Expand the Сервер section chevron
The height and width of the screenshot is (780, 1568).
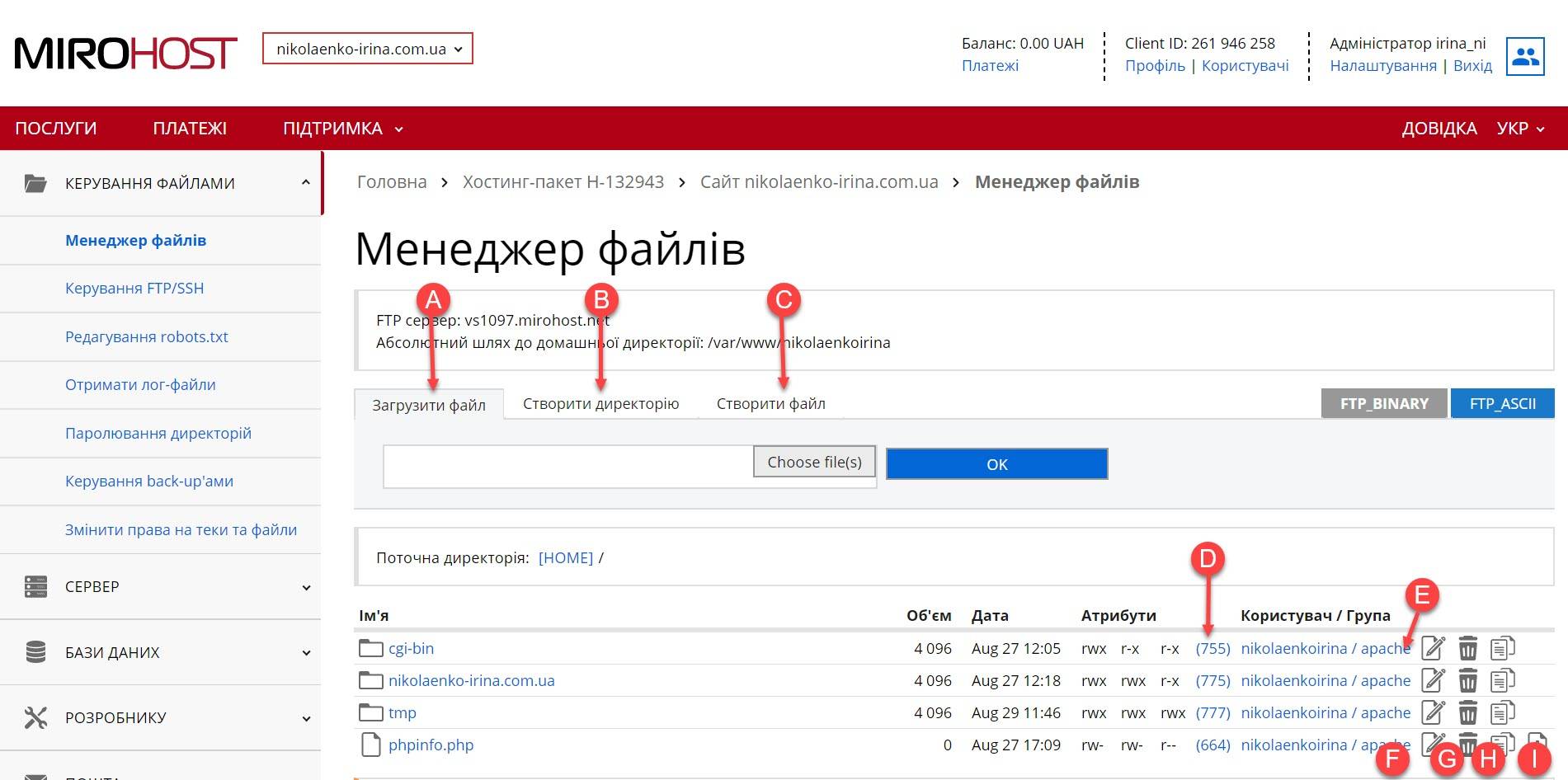click(306, 588)
